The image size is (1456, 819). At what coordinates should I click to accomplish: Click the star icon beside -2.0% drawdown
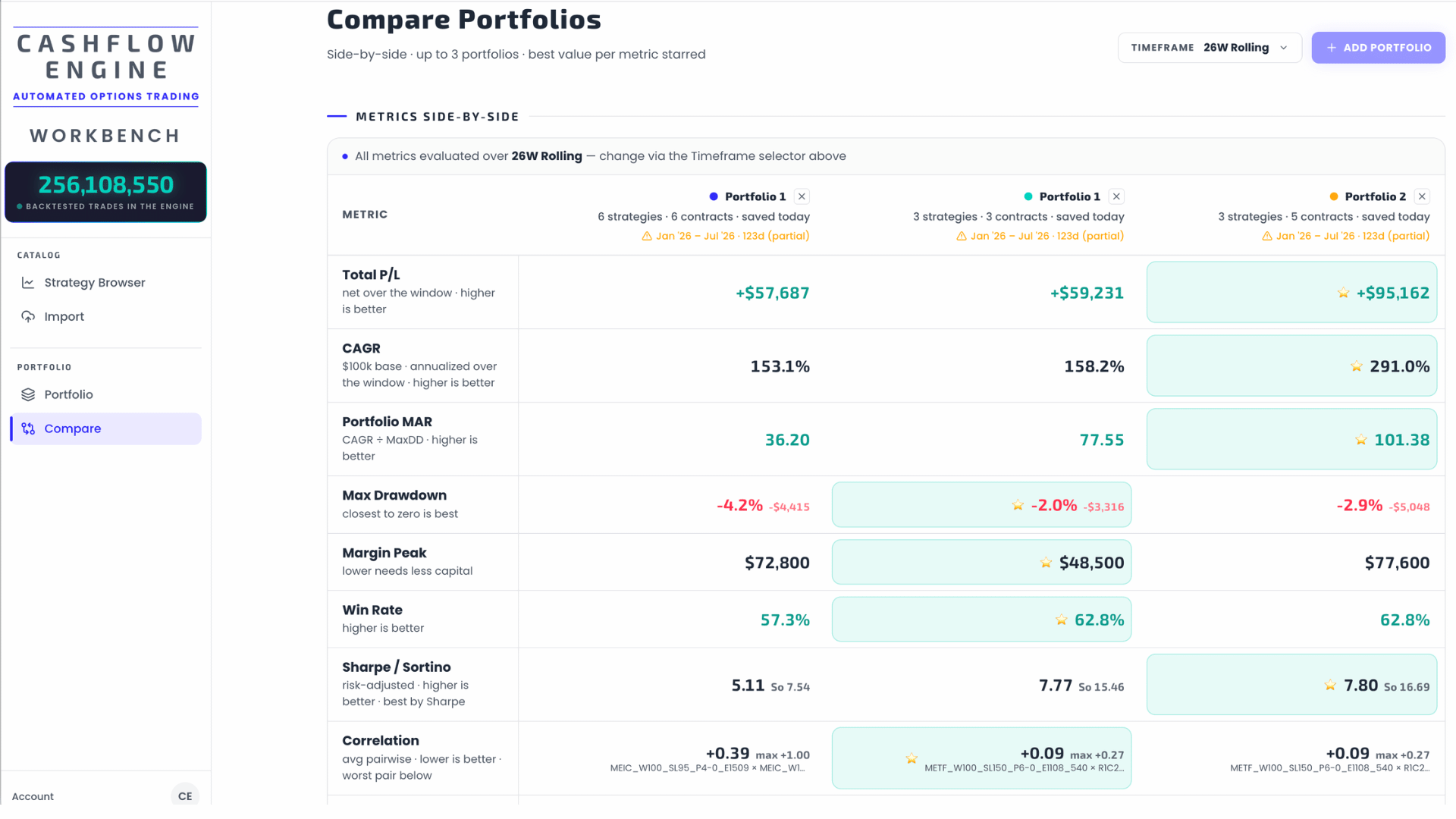[1018, 505]
